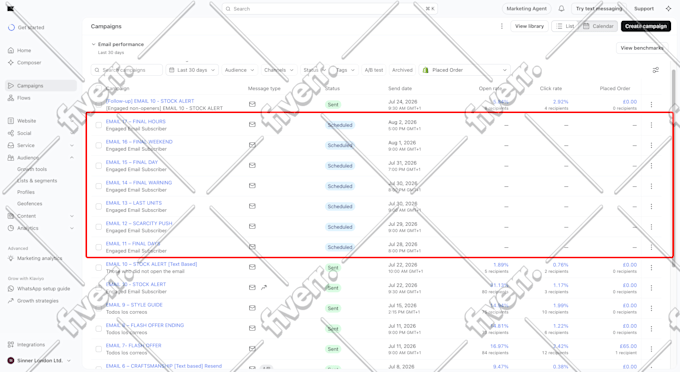Open row actions for EMAIL 13 - LAST UNITS
Image resolution: width=680 pixels, height=372 pixels.
(651, 206)
